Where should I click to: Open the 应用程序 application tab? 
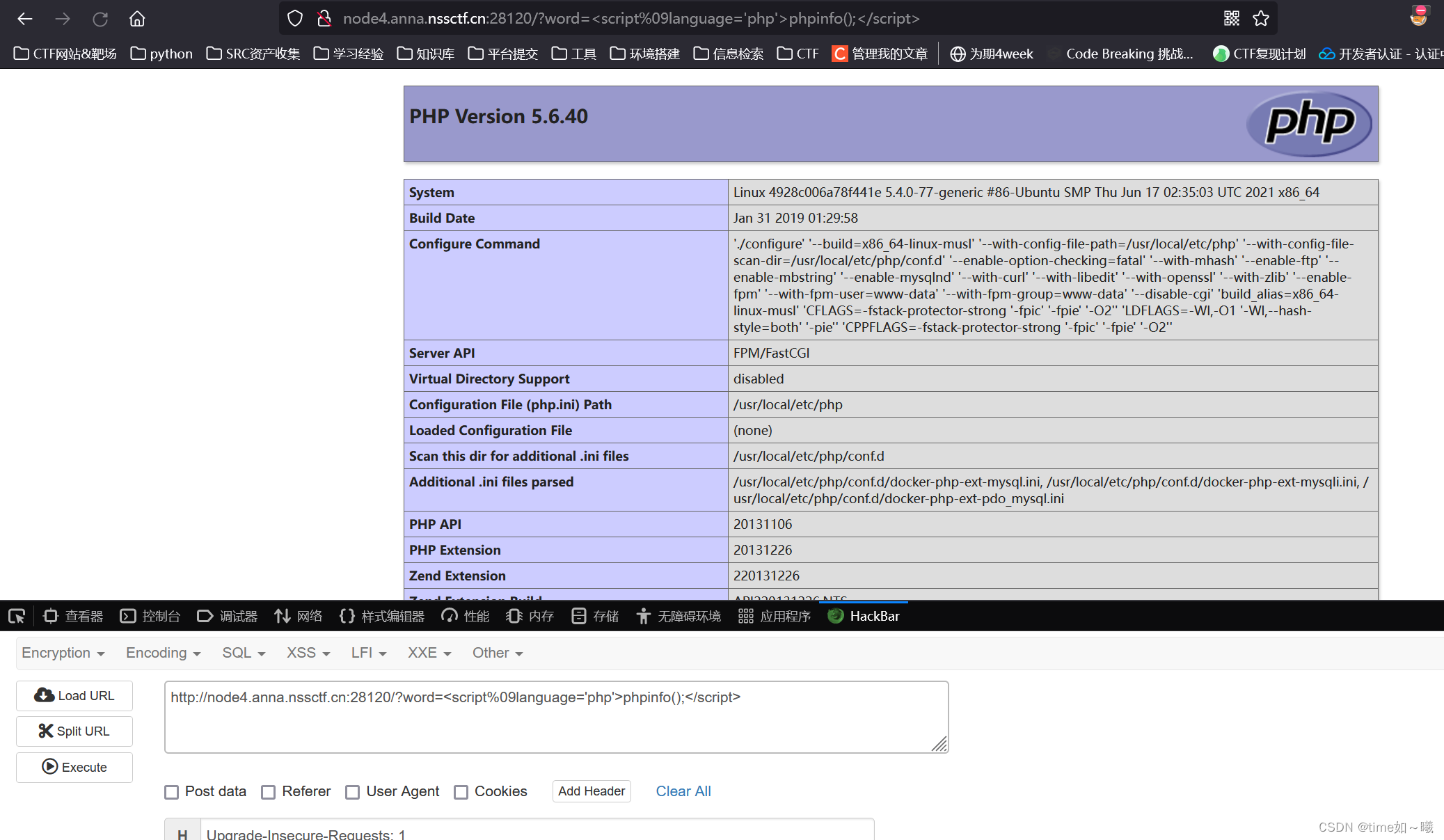pyautogui.click(x=775, y=616)
